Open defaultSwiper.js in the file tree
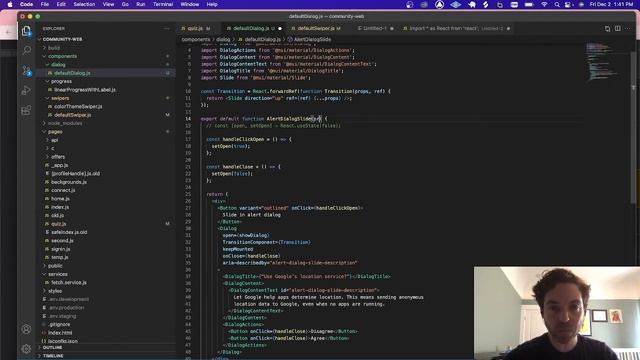 tap(72, 115)
